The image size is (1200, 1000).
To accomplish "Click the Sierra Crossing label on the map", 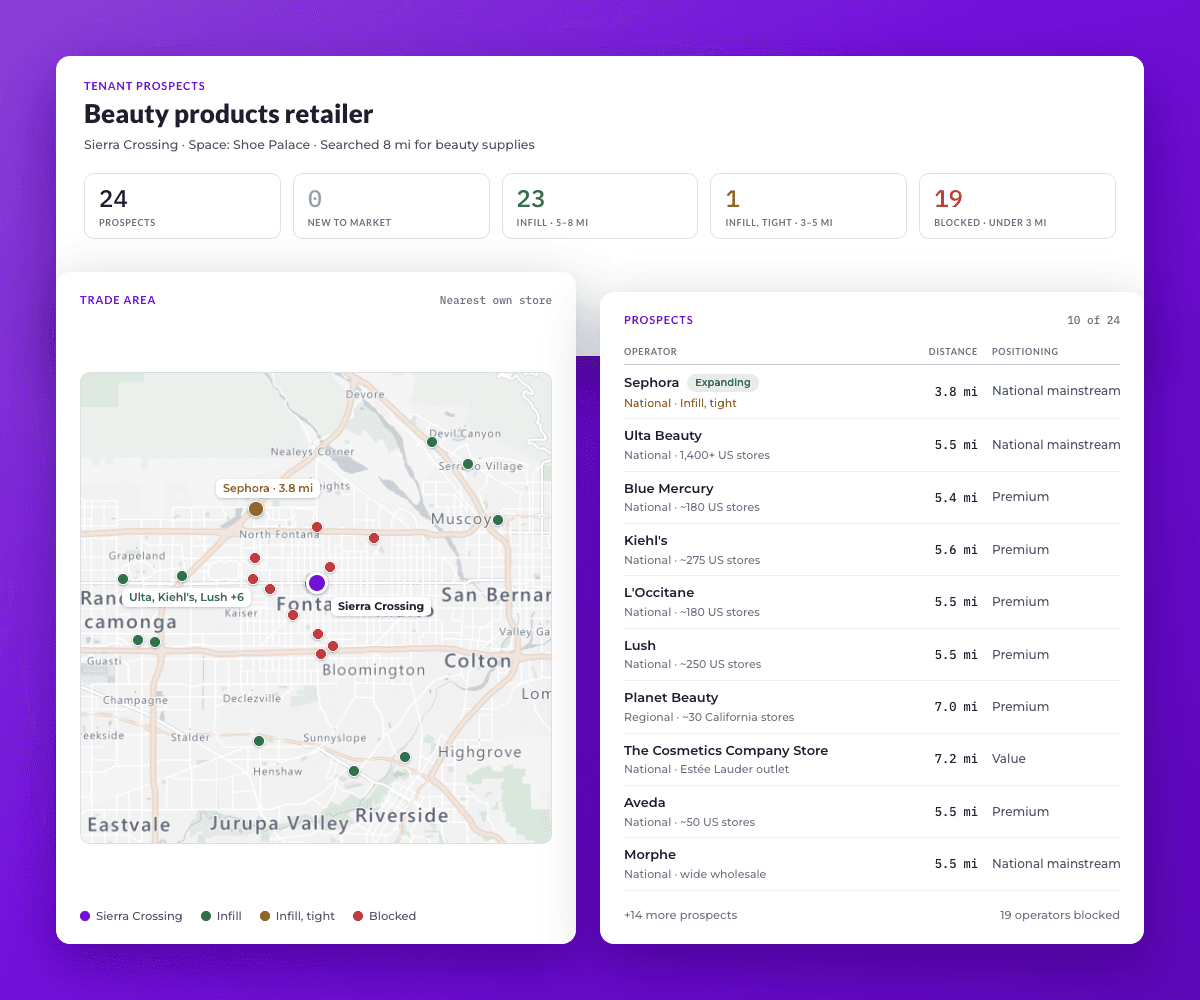I will [x=381, y=606].
